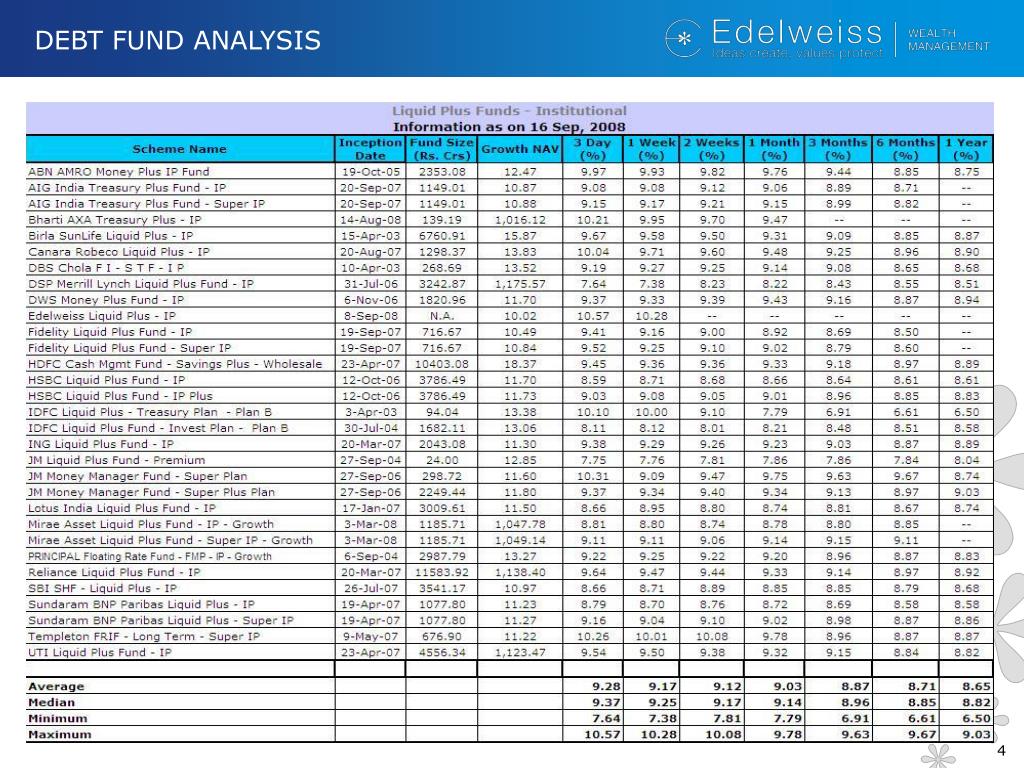1024x768 pixels.
Task: Select the 3 Months (%) column header
Action: 838,149
